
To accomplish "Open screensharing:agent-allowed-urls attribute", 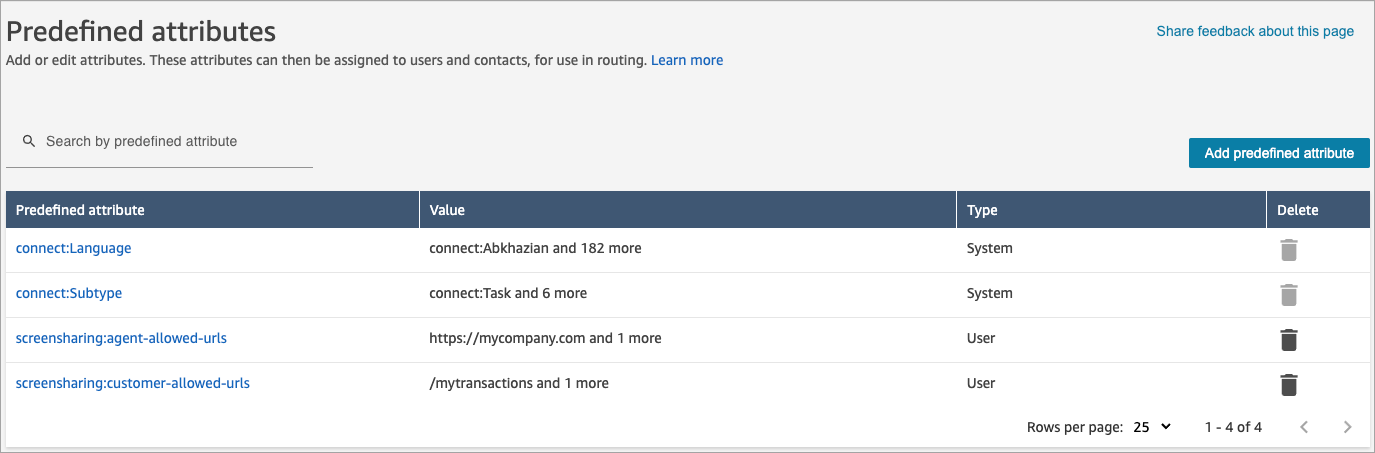I will point(121,338).
